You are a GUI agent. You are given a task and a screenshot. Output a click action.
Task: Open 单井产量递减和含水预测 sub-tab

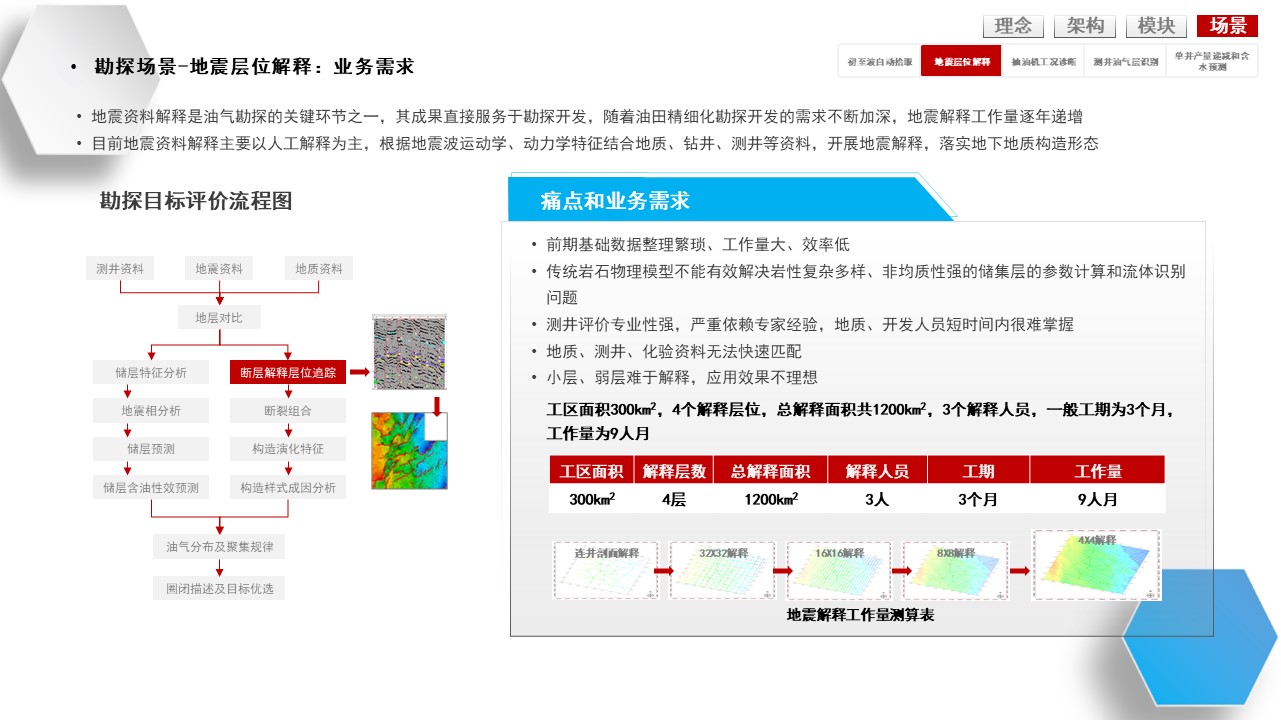click(x=1211, y=61)
